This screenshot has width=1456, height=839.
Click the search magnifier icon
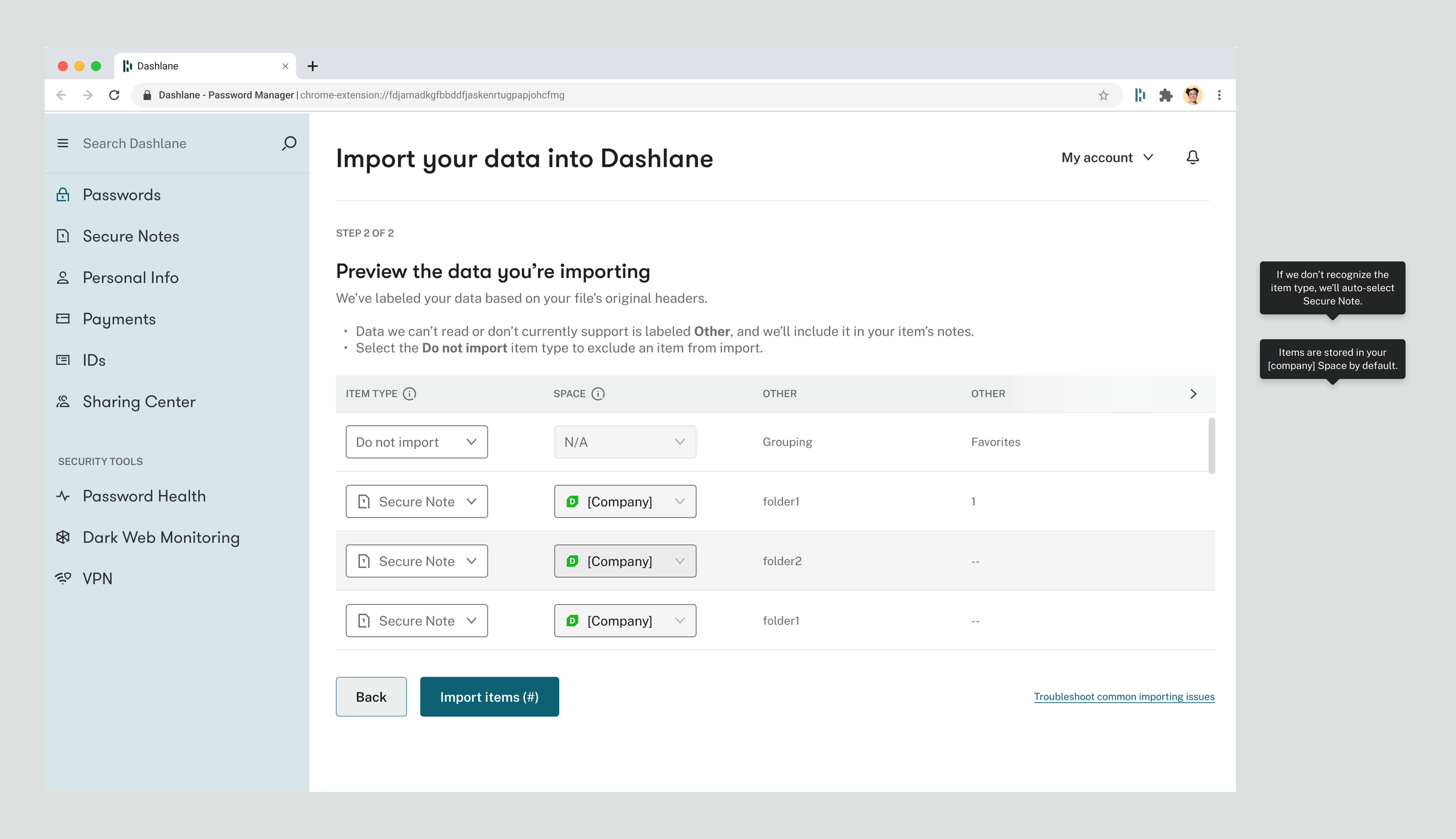(289, 143)
